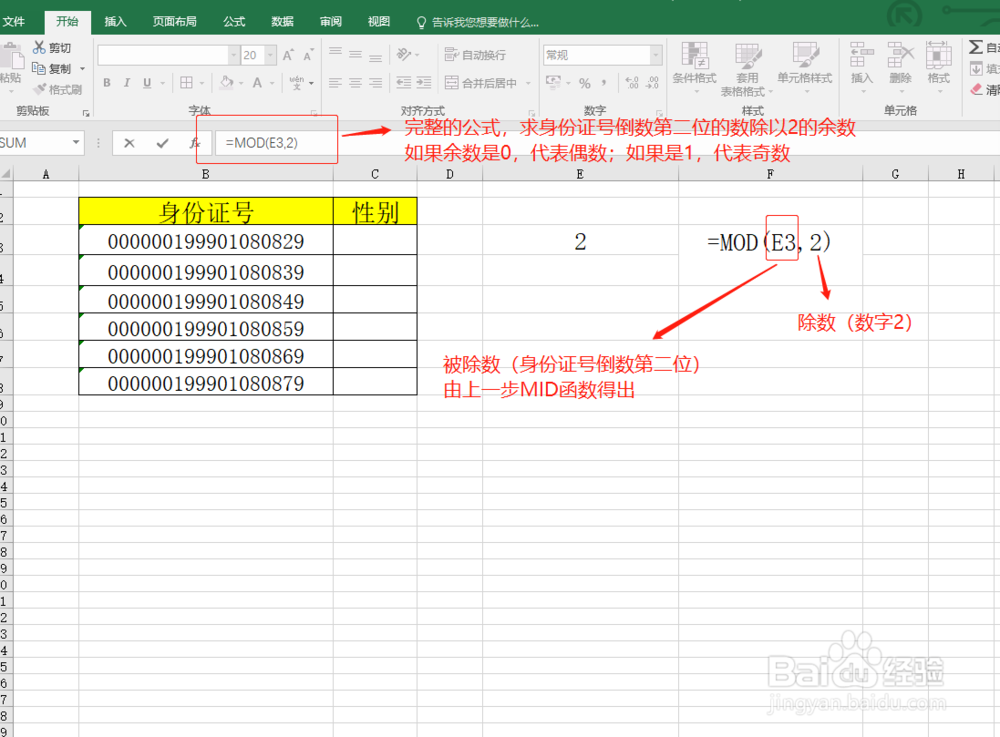Select the cell with 000000199901080879

(206, 383)
